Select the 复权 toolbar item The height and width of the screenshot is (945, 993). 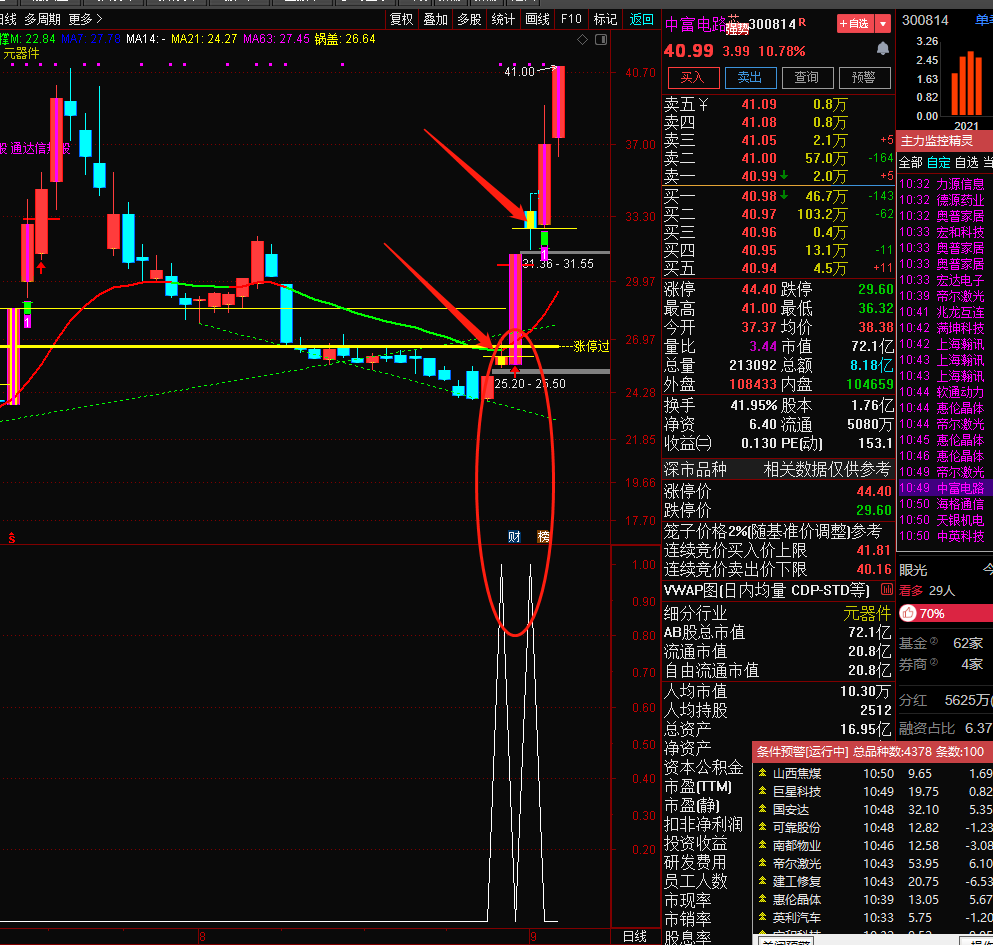402,20
